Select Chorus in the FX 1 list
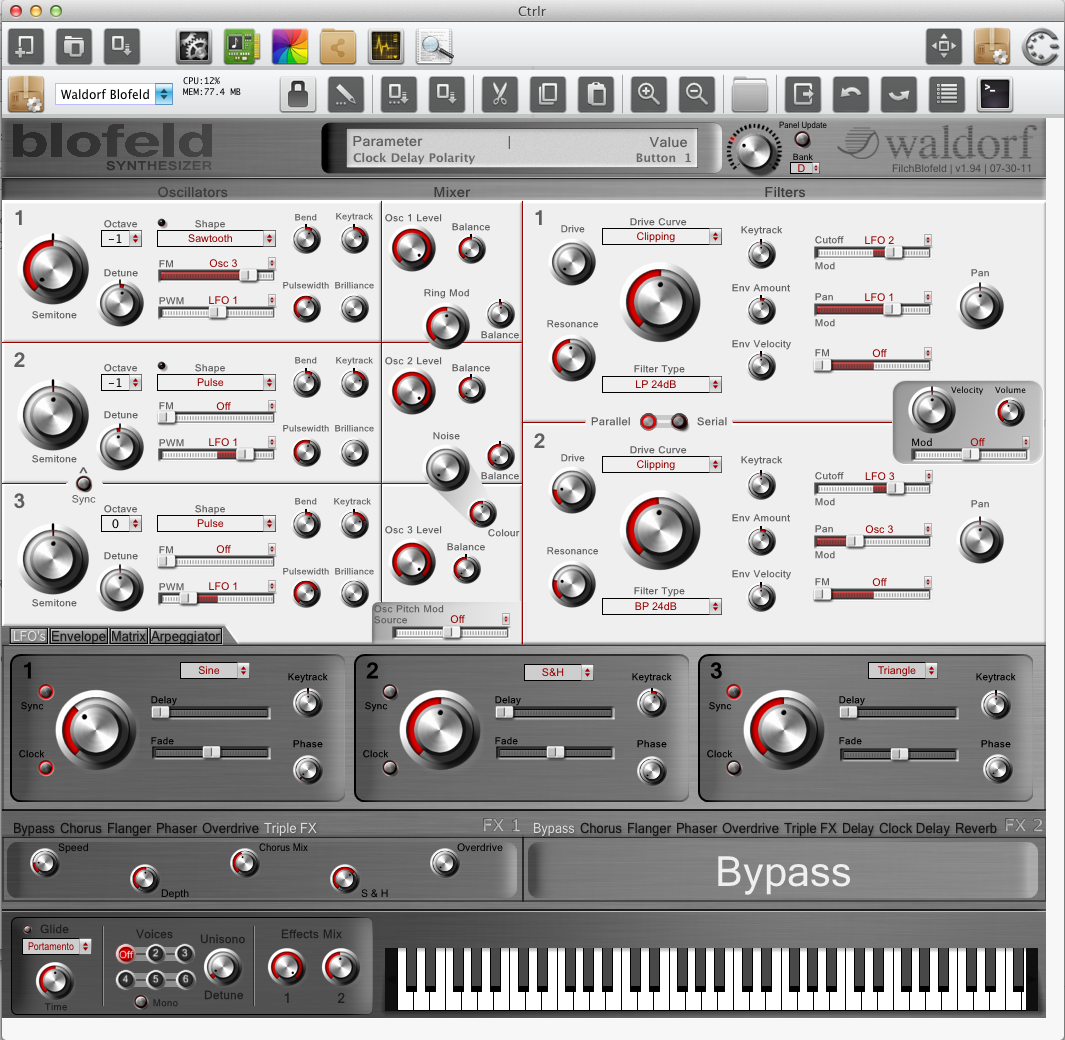The height and width of the screenshot is (1040, 1065). tap(80, 829)
